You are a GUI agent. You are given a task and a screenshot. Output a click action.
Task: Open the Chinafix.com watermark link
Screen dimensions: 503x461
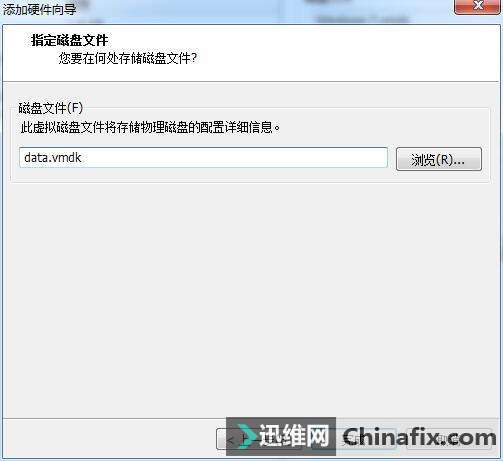coord(419,437)
